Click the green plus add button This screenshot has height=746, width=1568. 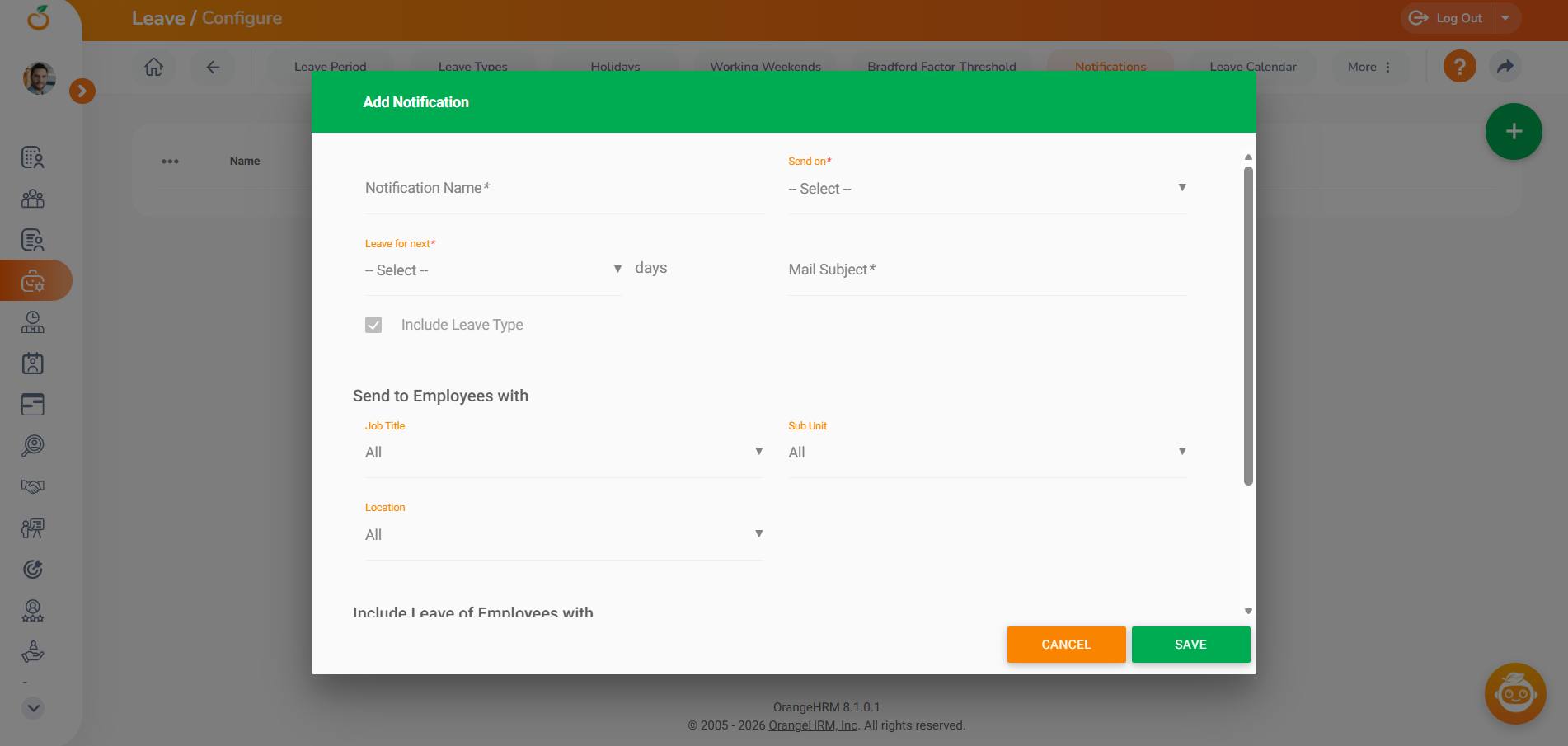tap(1514, 131)
